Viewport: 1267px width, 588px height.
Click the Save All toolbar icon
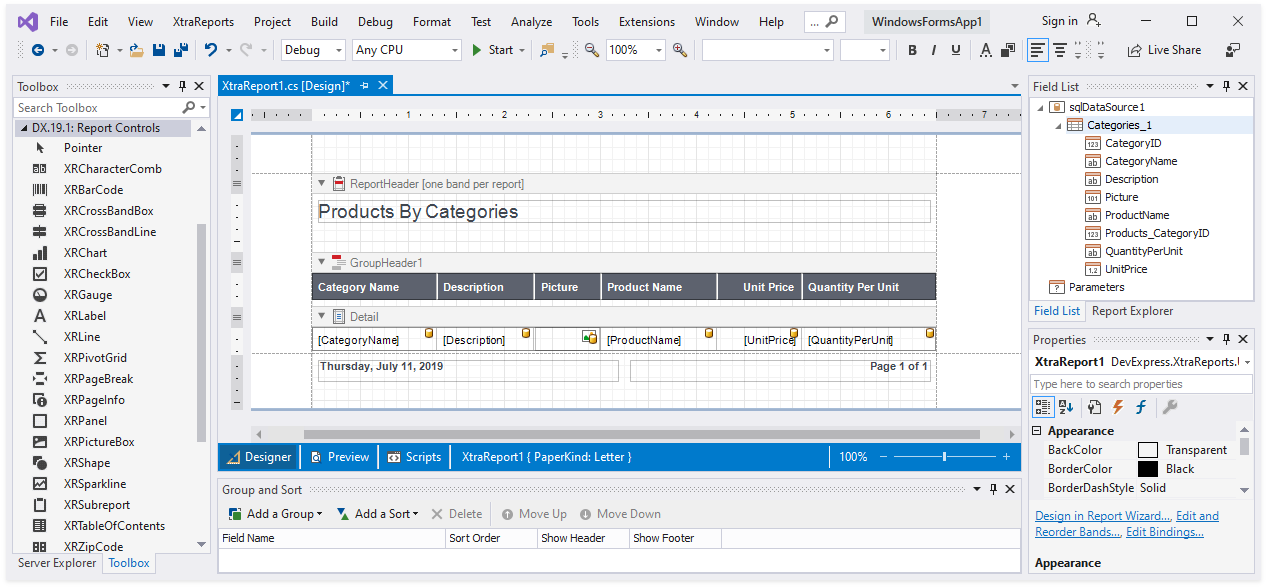click(x=181, y=50)
